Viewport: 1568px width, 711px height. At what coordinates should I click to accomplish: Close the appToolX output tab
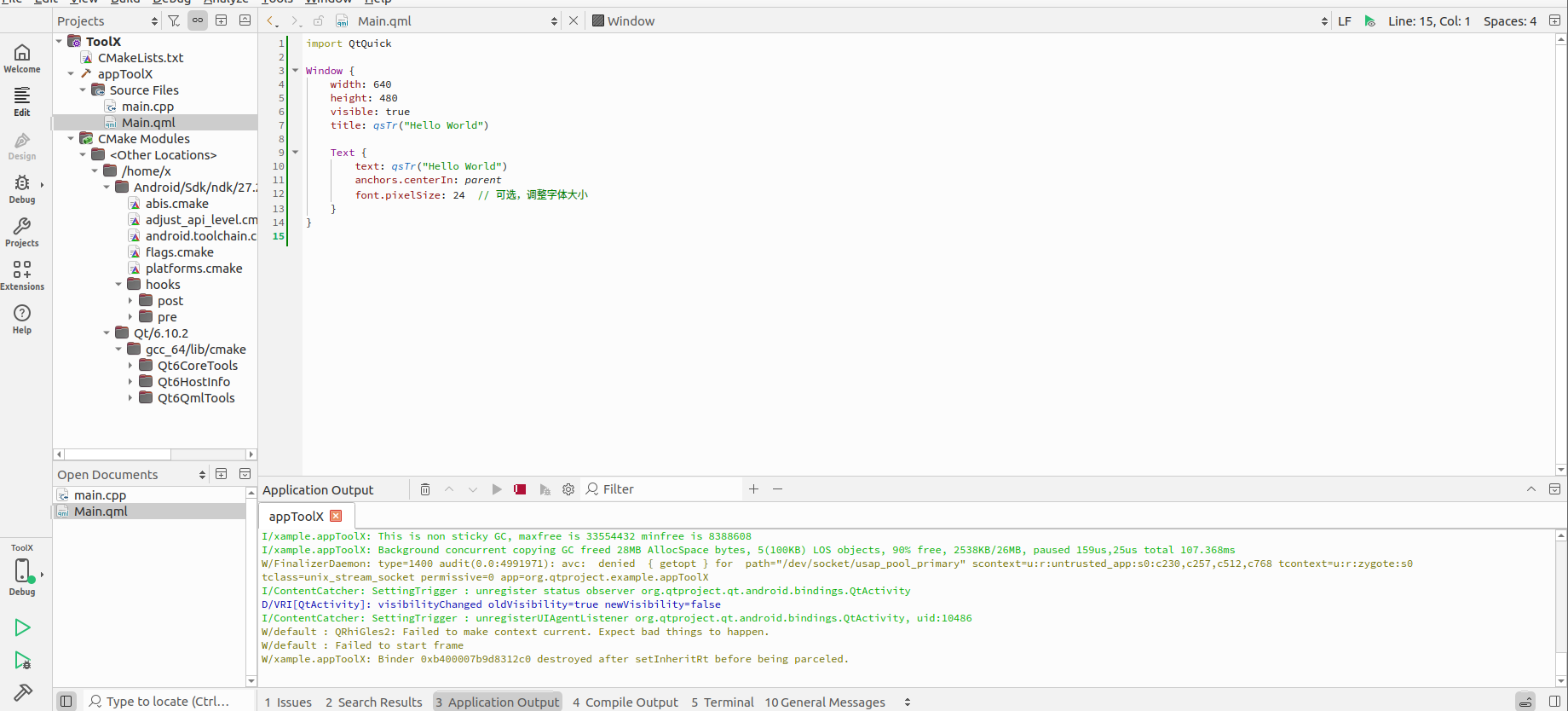(x=336, y=516)
